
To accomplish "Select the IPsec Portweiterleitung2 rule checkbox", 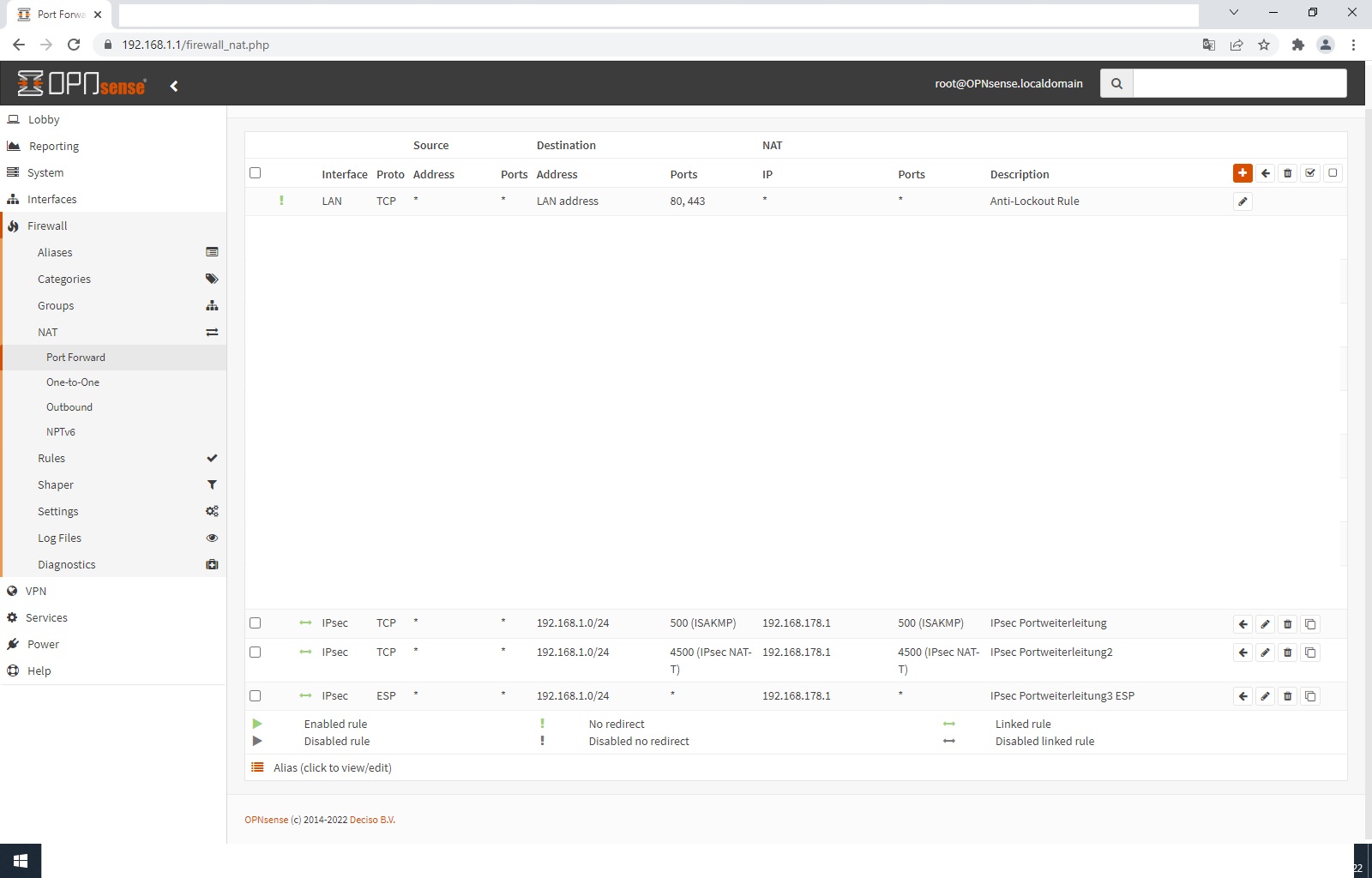I will (255, 652).
